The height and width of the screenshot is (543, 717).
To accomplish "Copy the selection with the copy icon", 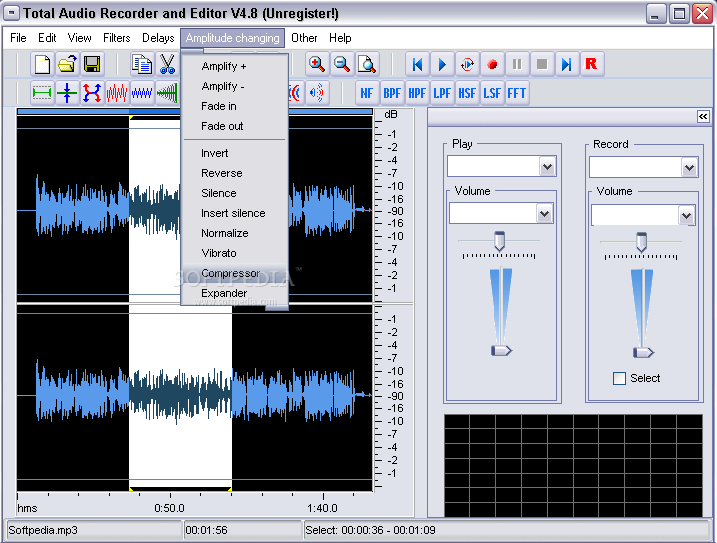I will 142,64.
